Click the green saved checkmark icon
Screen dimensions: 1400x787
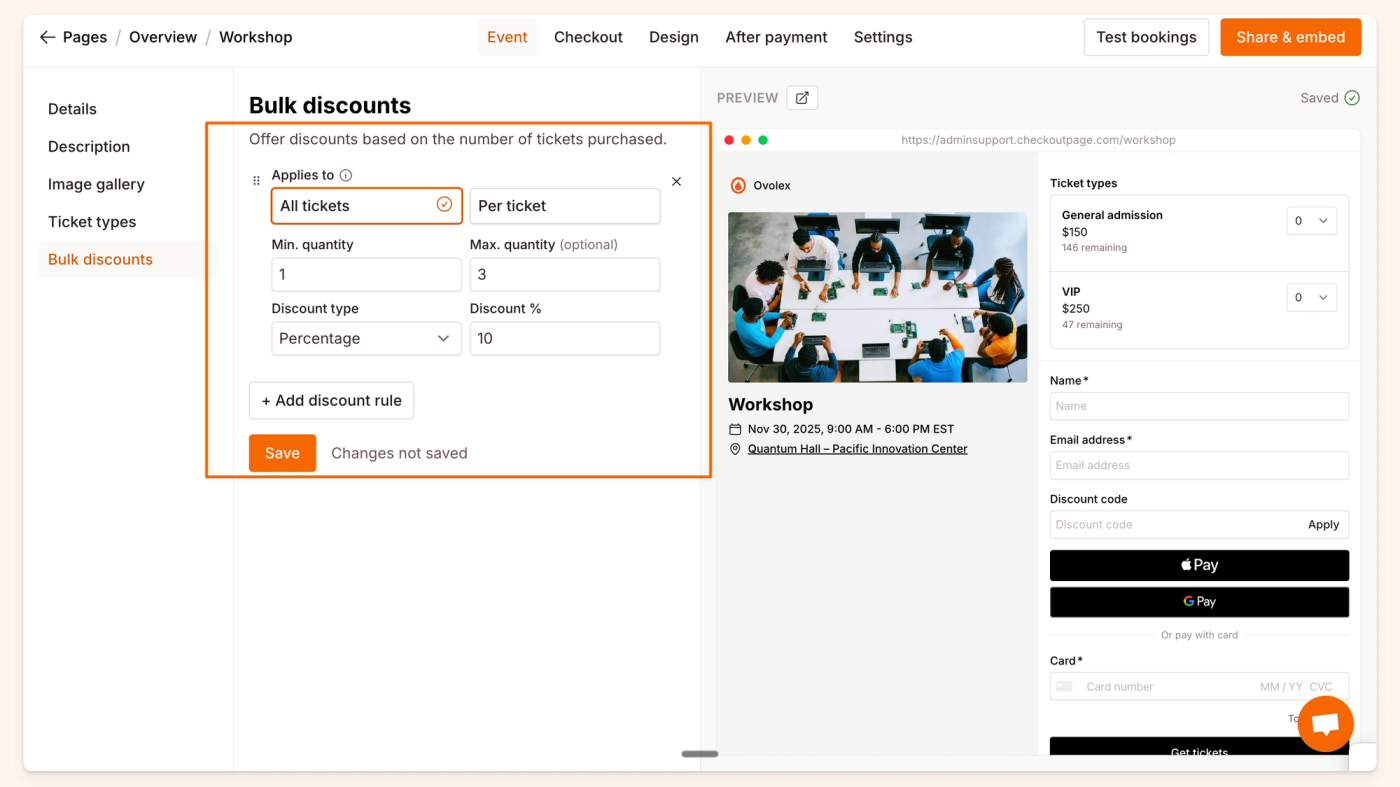(x=1352, y=98)
